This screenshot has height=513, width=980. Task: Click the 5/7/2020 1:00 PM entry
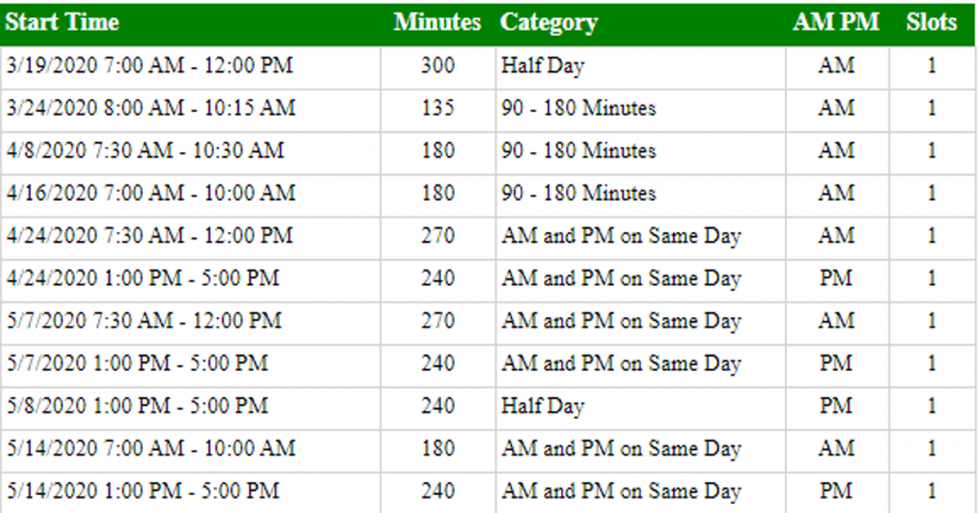(137, 363)
